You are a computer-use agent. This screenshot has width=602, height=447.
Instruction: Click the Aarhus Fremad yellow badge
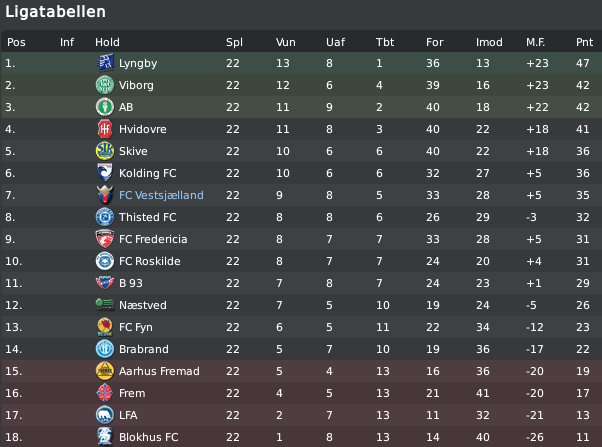point(105,371)
